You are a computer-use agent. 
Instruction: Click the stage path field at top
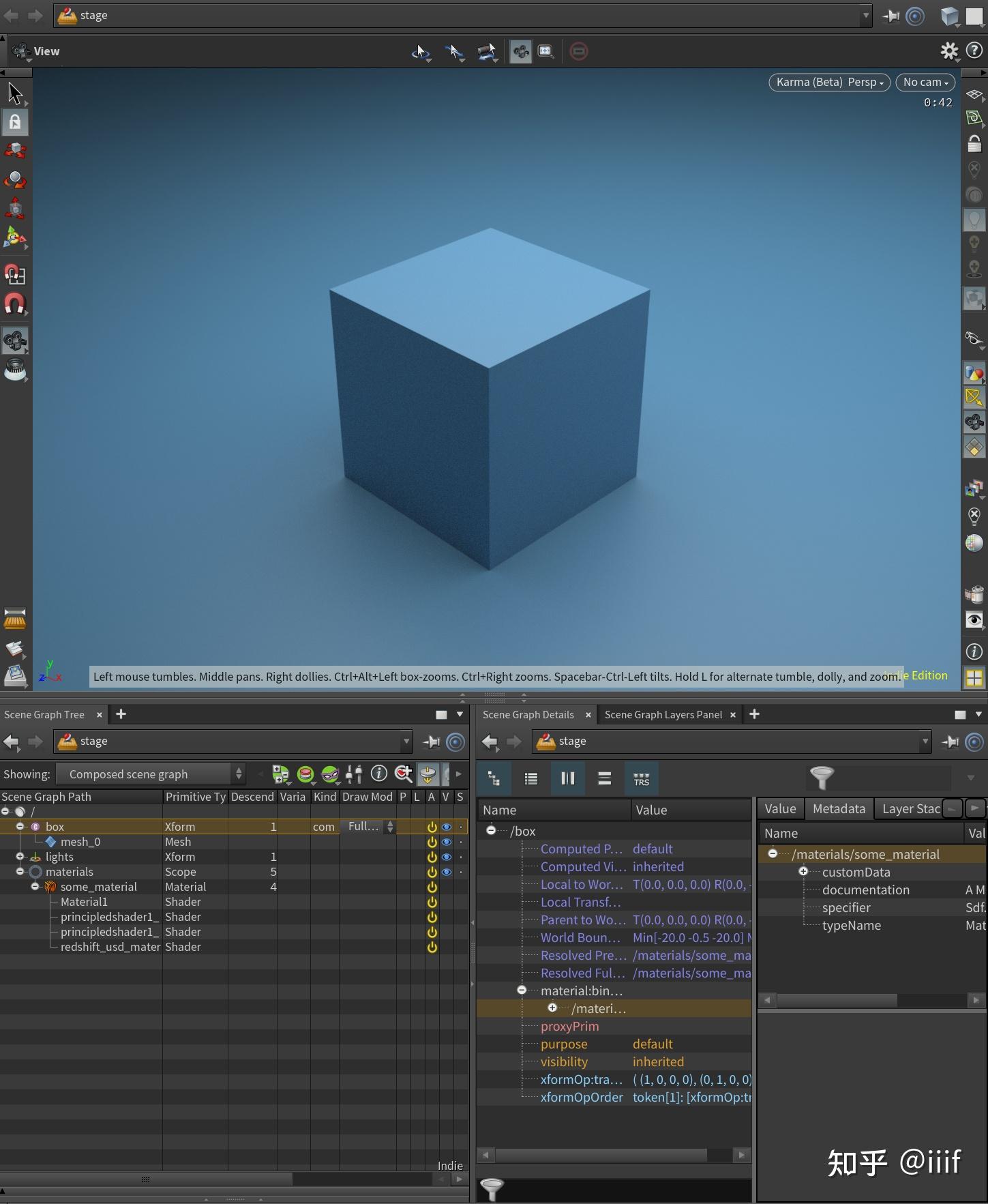[x=463, y=15]
